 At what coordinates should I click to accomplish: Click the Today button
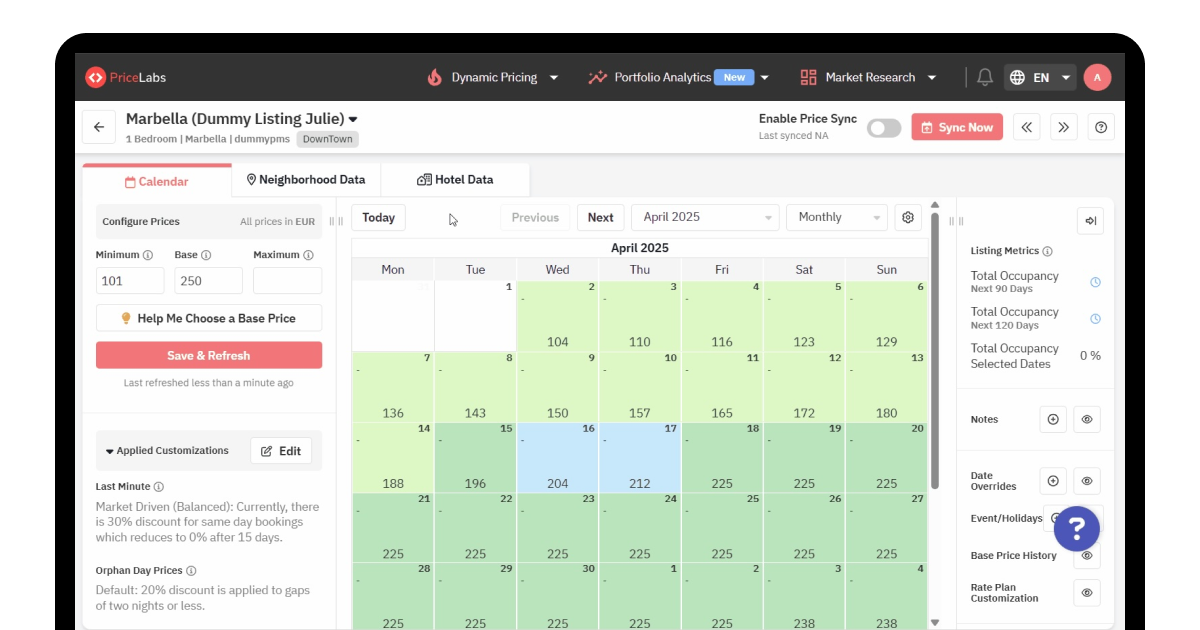(x=379, y=217)
